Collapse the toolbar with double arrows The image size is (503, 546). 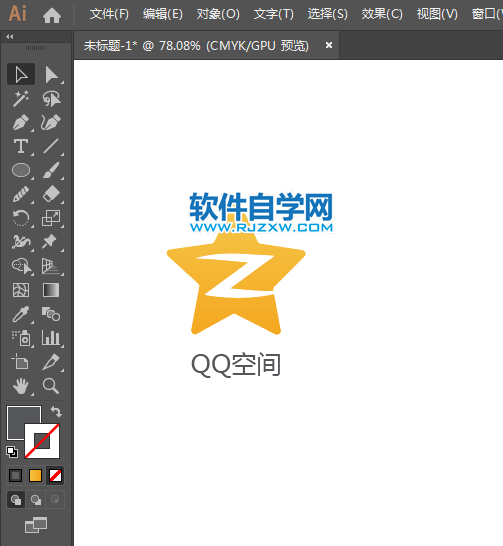click(x=10, y=37)
